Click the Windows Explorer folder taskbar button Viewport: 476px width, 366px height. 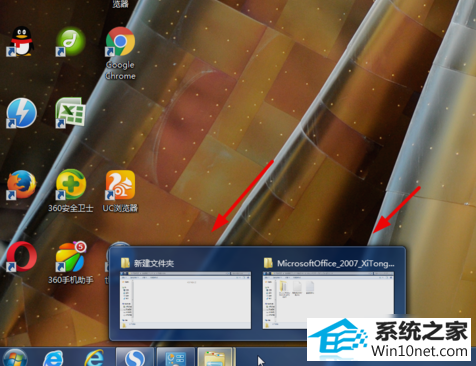[216, 357]
